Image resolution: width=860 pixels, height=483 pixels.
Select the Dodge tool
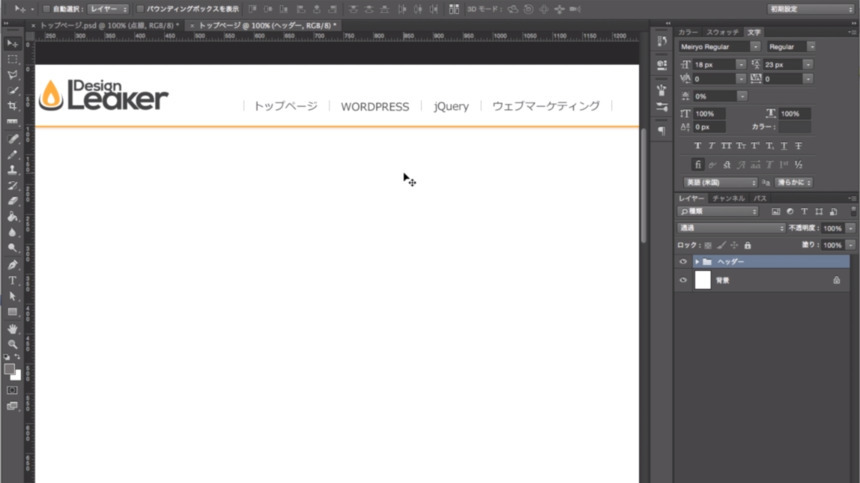pyautogui.click(x=12, y=248)
